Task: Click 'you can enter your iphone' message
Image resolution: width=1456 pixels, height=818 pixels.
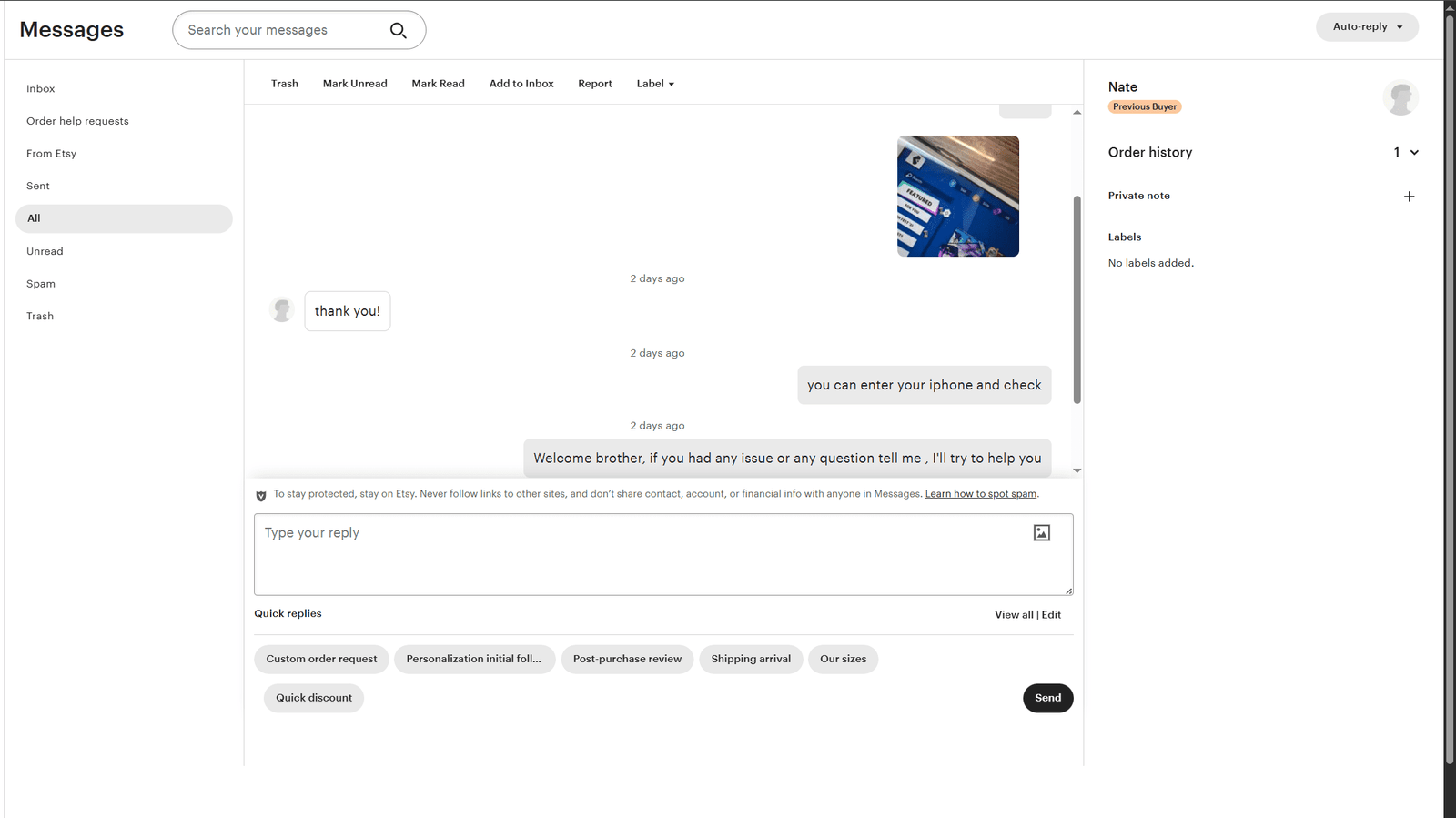Action: pyautogui.click(x=925, y=385)
